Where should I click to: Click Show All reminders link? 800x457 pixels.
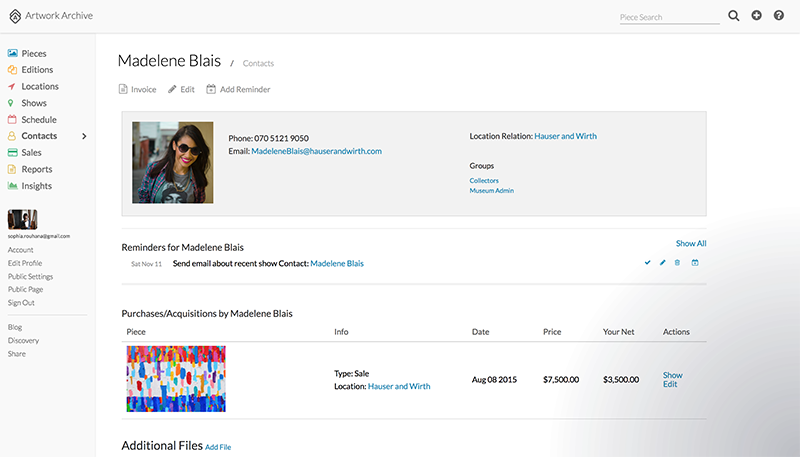(691, 243)
